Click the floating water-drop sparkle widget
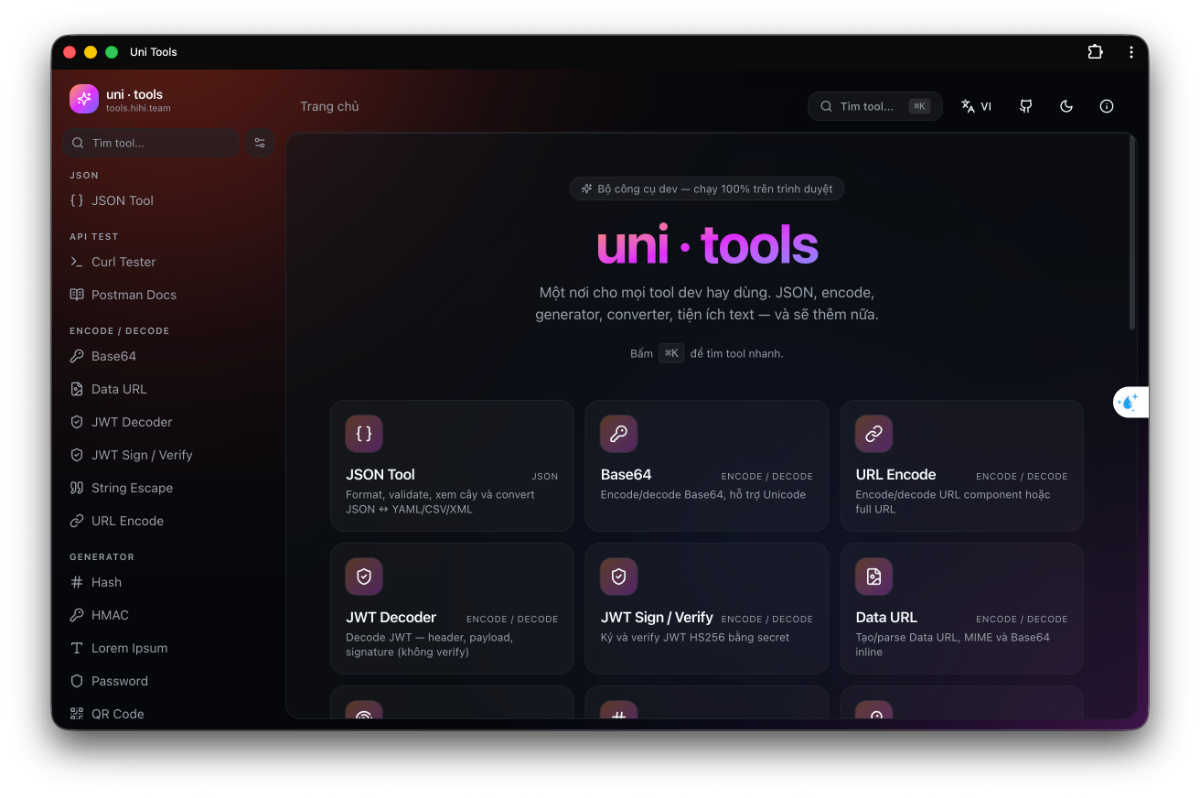1200x798 pixels. (1130, 402)
